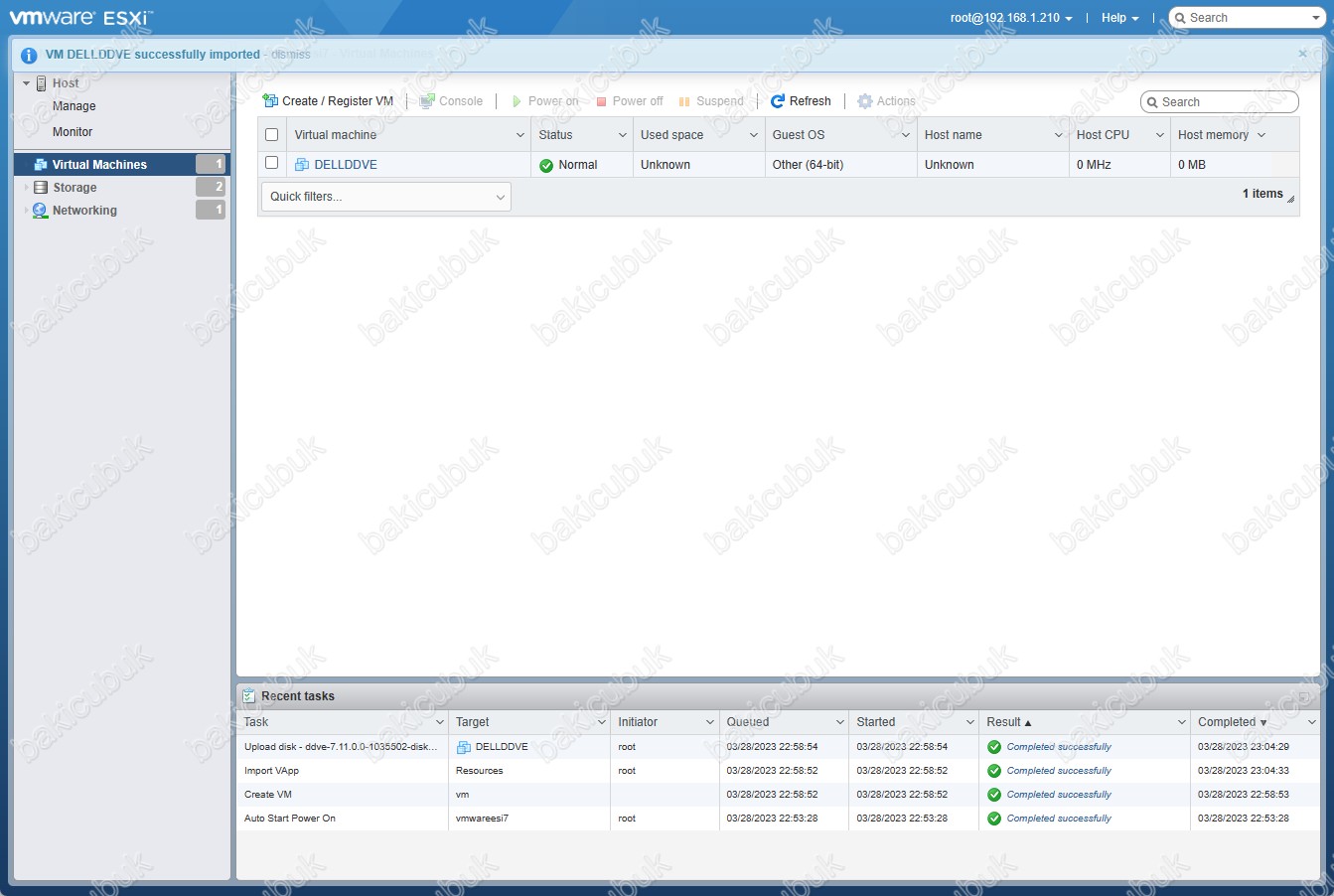The image size is (1334, 896).
Task: Click the green Normal status icon
Action: click(546, 166)
